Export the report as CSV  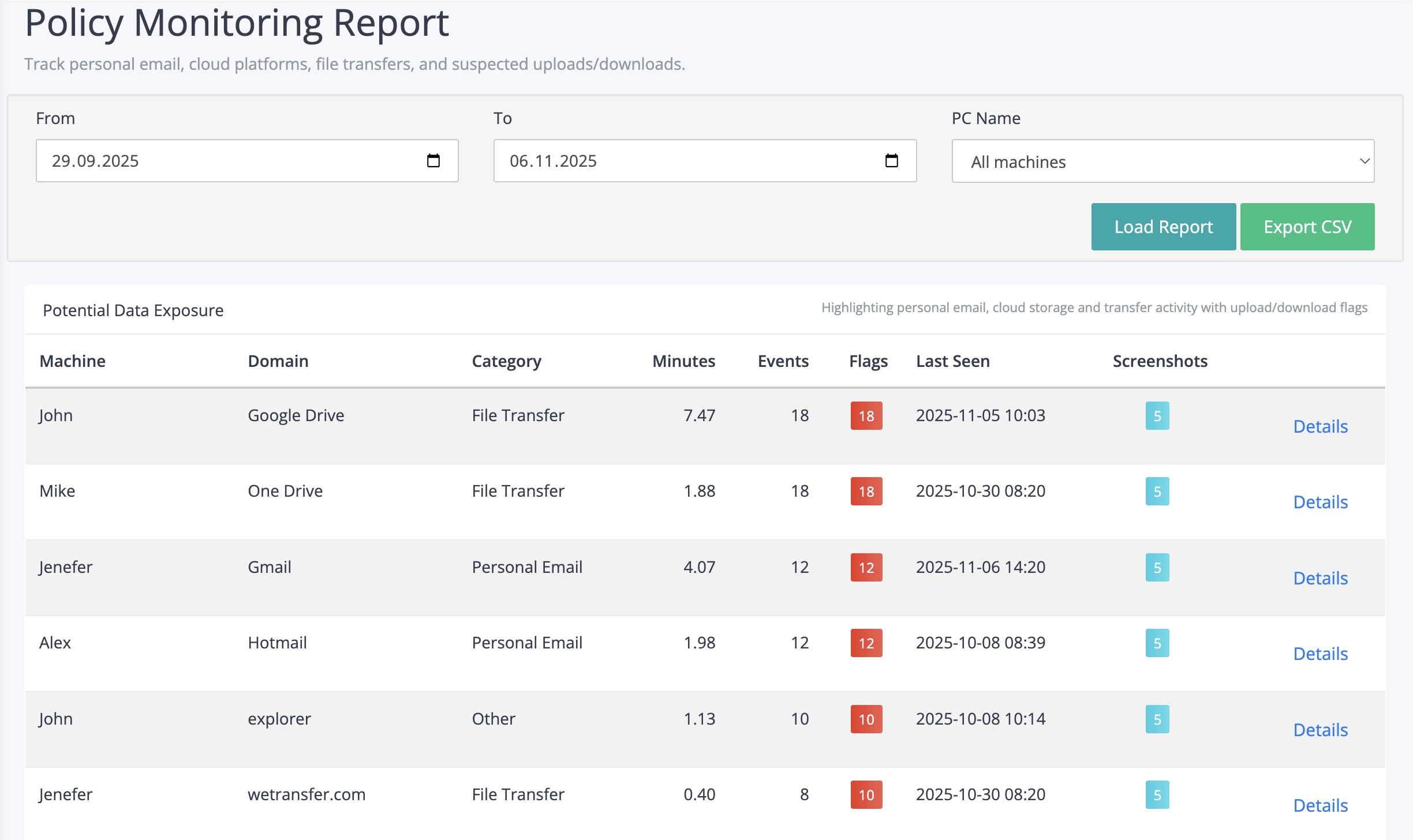1307,226
